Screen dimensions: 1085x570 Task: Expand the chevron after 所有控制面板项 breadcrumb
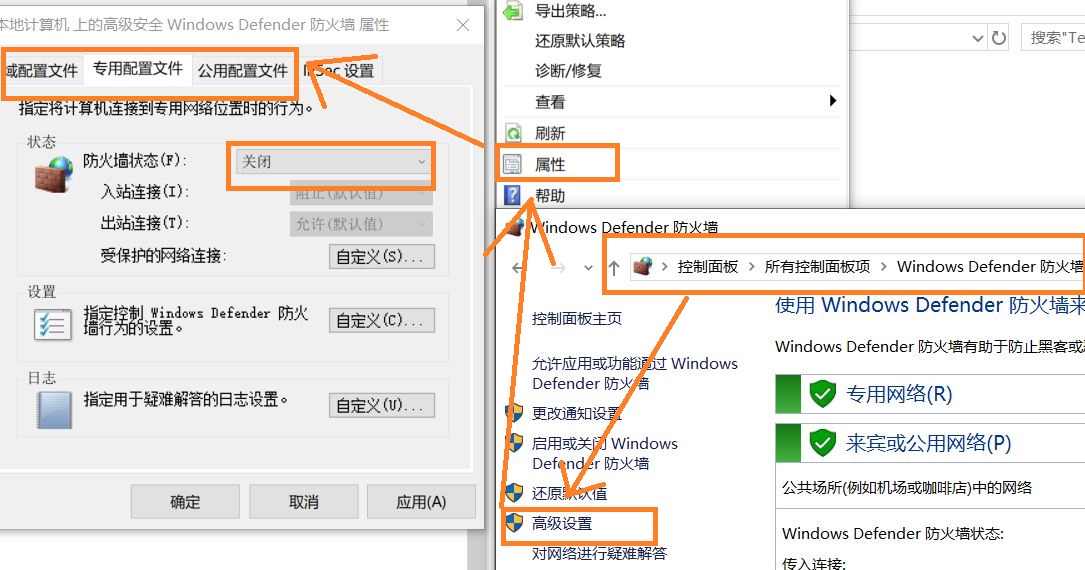point(884,267)
